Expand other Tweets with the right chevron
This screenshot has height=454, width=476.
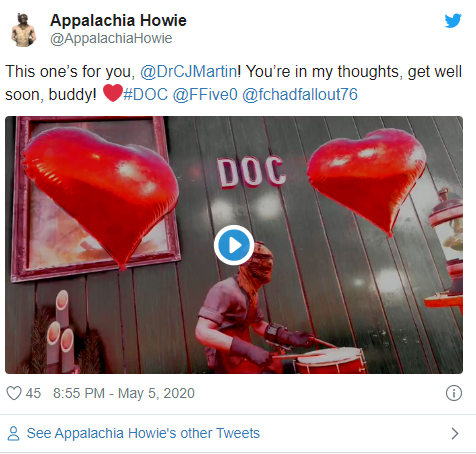[455, 434]
